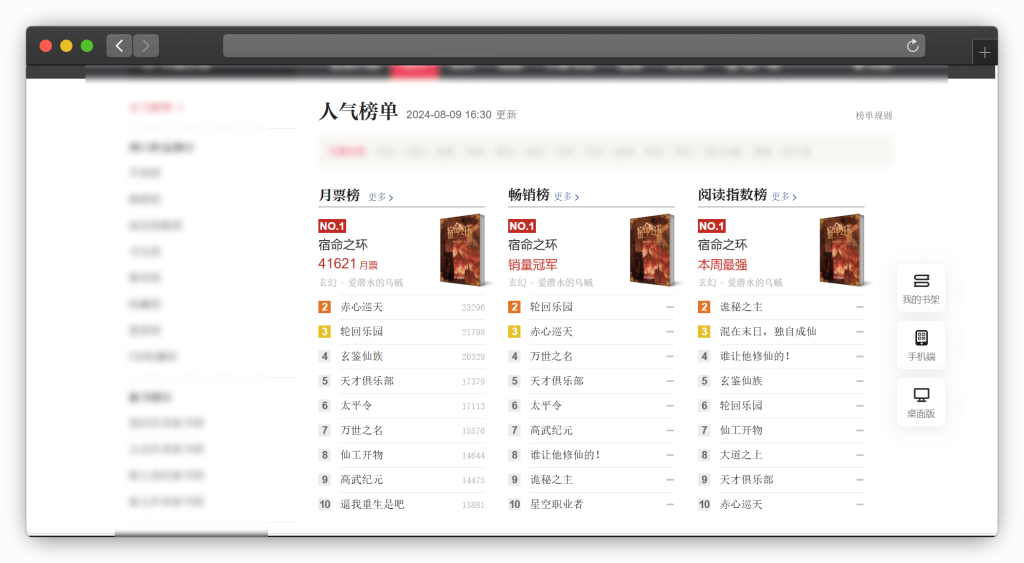1024x563 pixels.
Task: Open rank 5 玄鉴仙族 in 阅读指数榜
Action: pyautogui.click(x=741, y=381)
